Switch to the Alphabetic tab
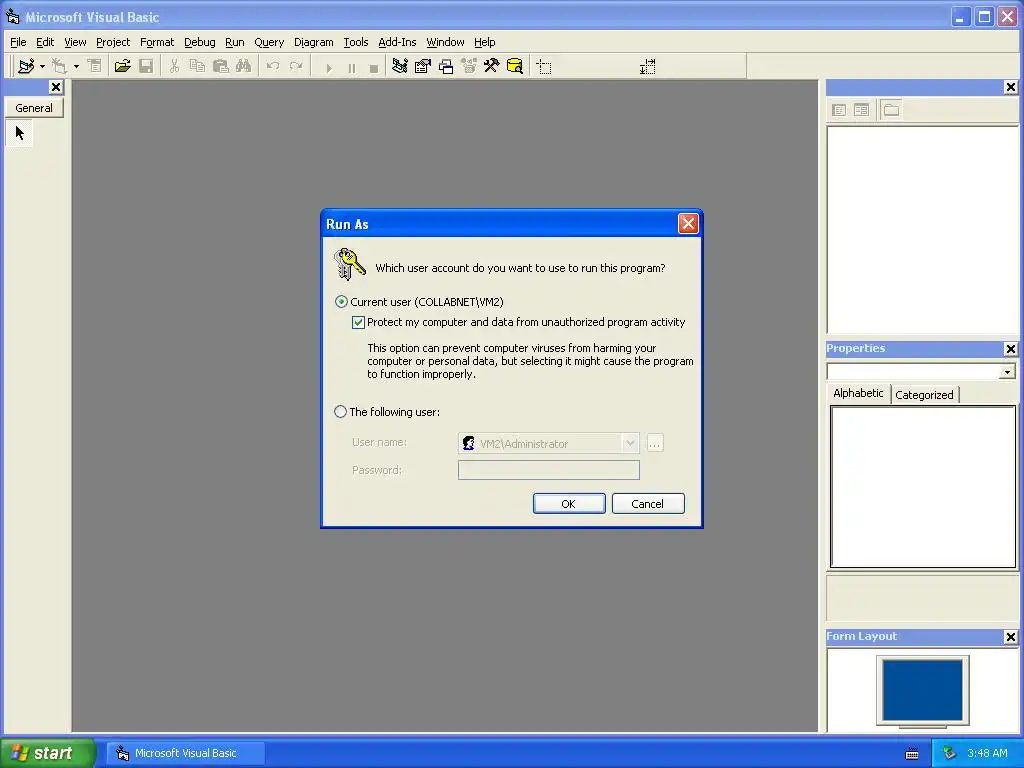Screen dimensions: 1024x768 pos(858,393)
